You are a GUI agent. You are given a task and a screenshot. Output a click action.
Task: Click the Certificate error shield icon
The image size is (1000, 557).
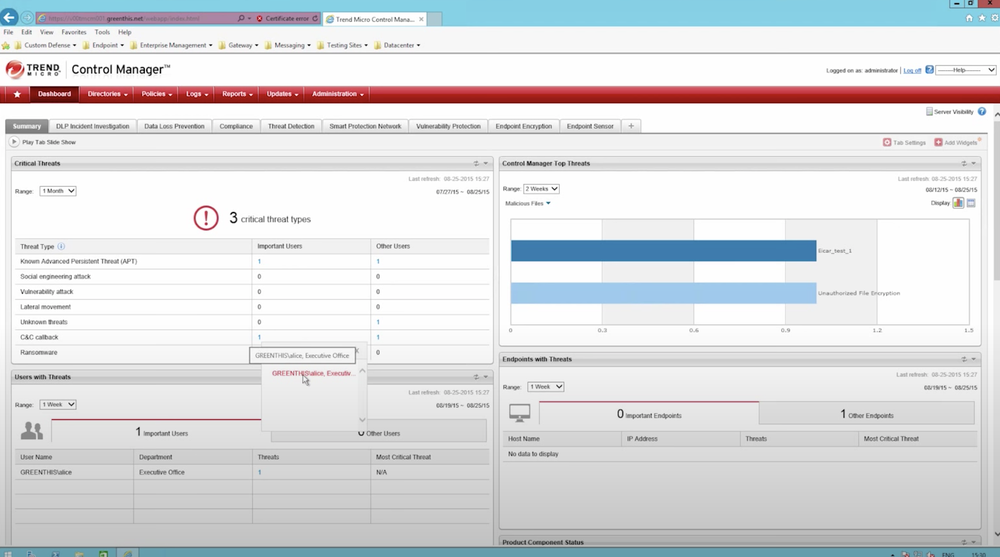pos(260,19)
